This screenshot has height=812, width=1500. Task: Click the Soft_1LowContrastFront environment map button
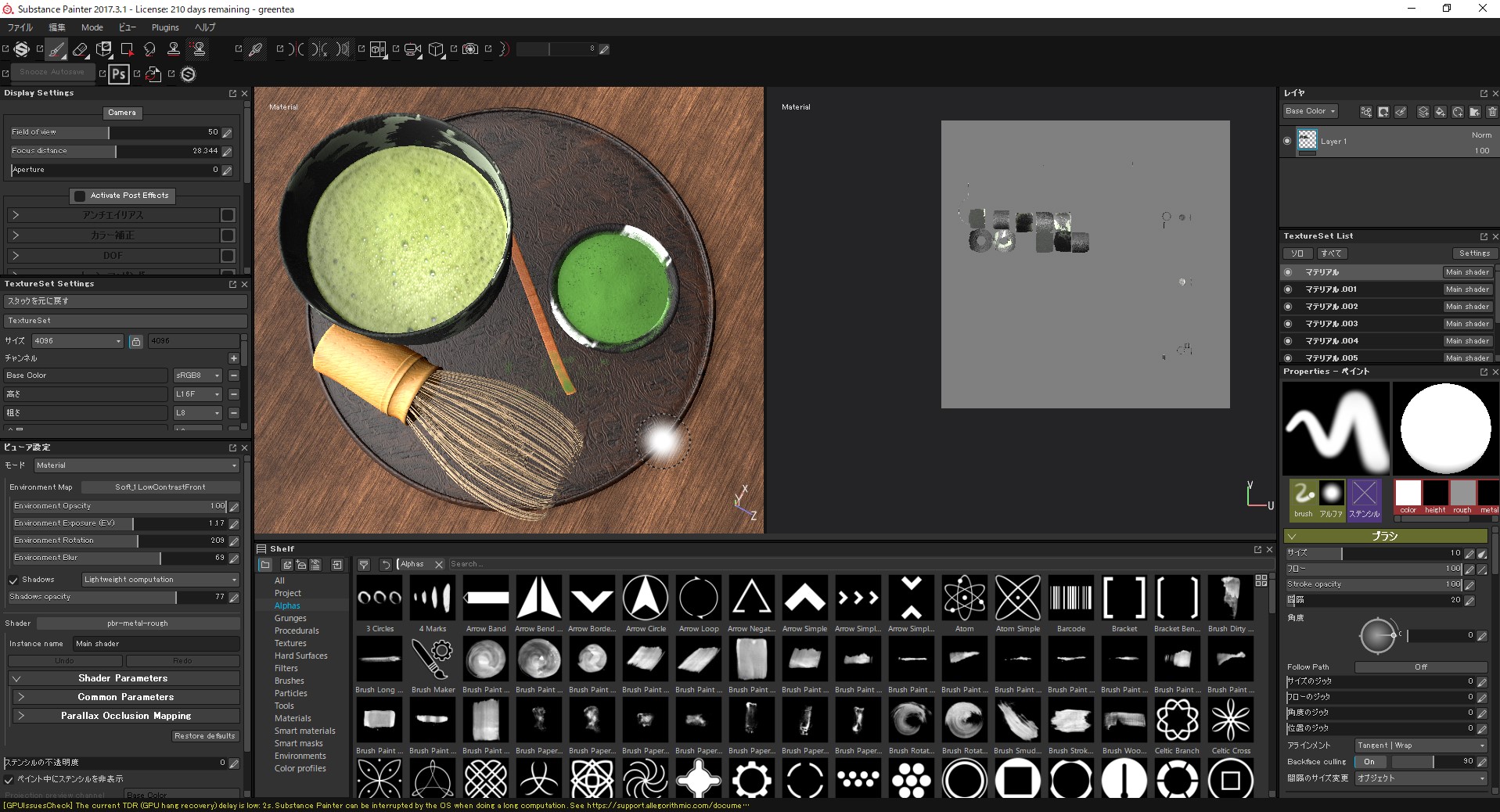pos(160,487)
